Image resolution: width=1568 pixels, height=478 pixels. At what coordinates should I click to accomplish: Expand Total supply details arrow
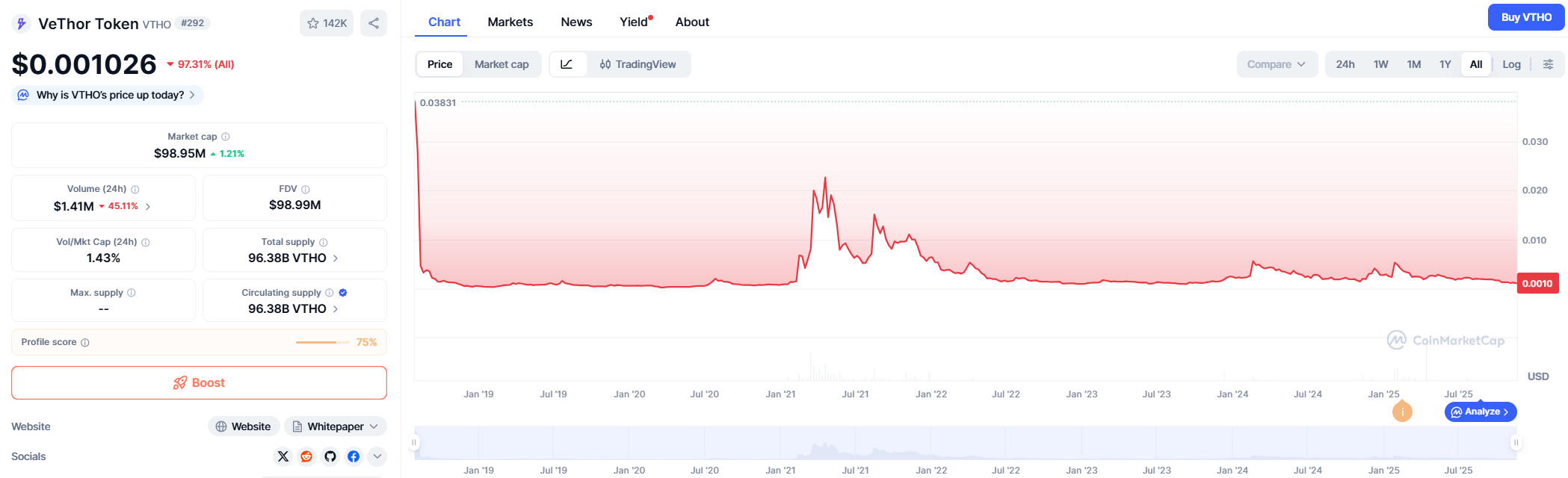[x=336, y=258]
